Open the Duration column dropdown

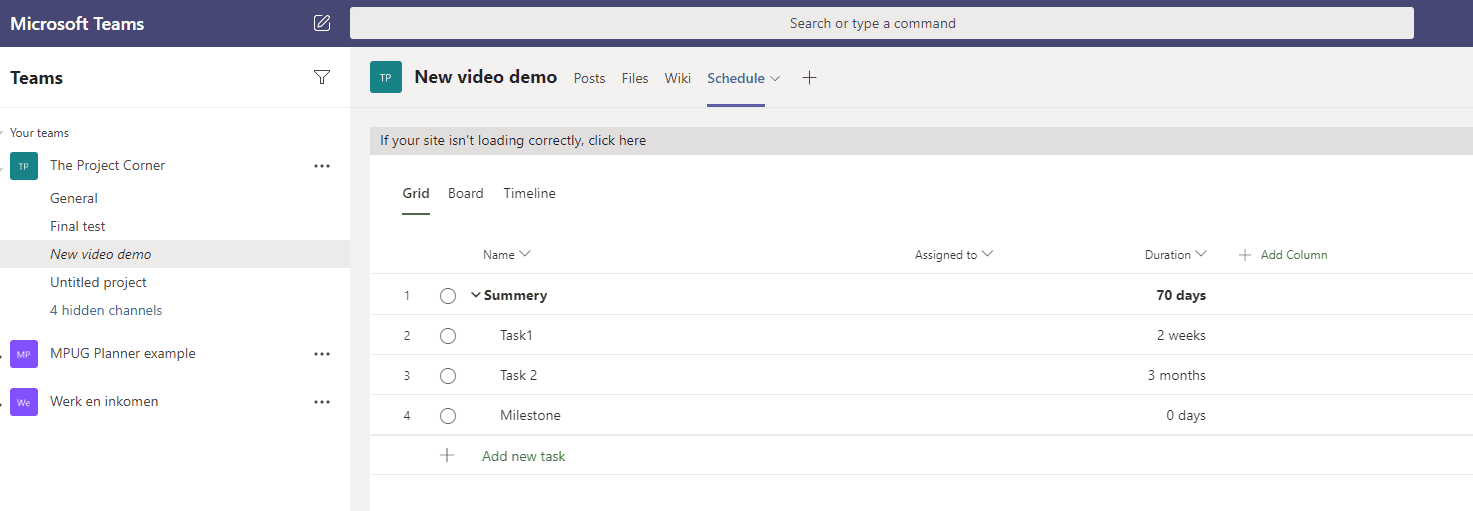1201,254
